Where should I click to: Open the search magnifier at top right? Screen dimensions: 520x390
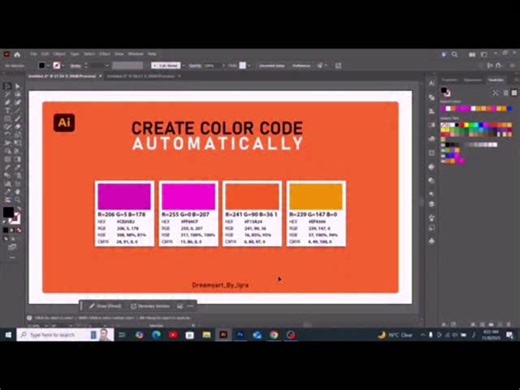(x=454, y=54)
